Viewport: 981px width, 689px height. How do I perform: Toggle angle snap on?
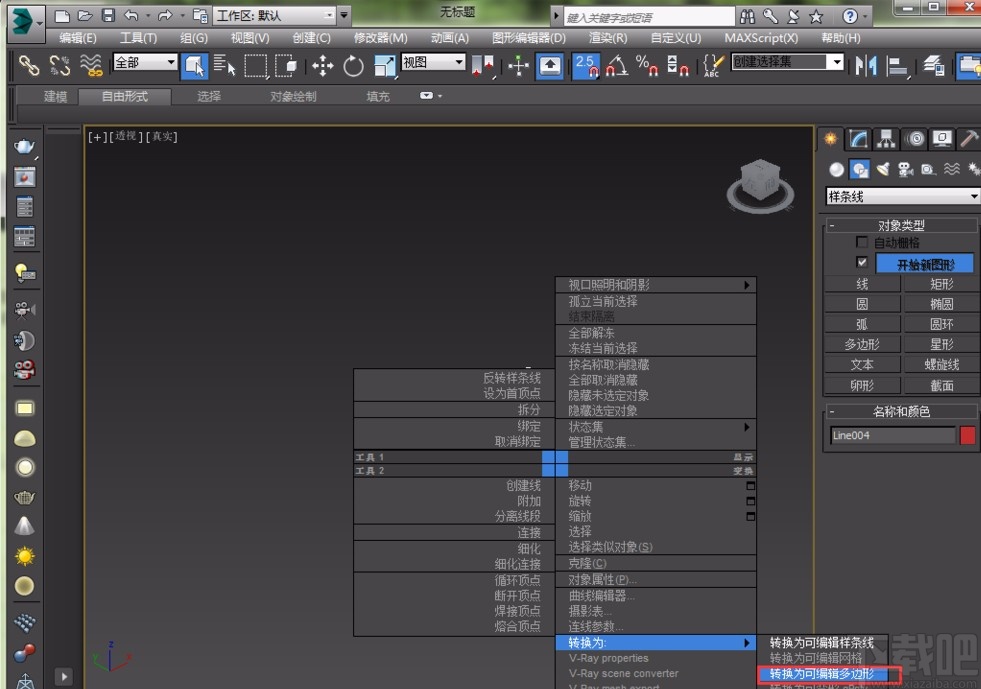(x=615, y=66)
